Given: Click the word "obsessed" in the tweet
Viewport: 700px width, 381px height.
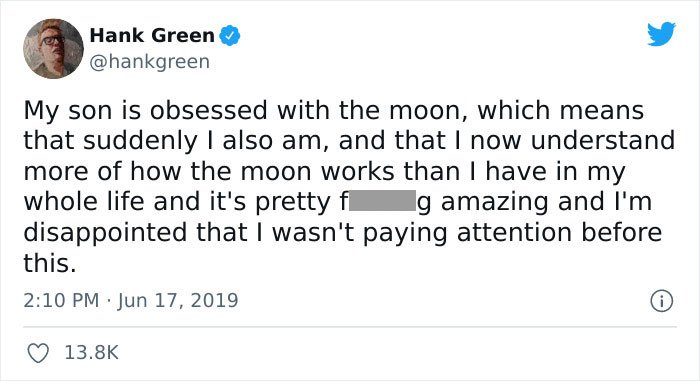Looking at the screenshot, I should tap(208, 110).
